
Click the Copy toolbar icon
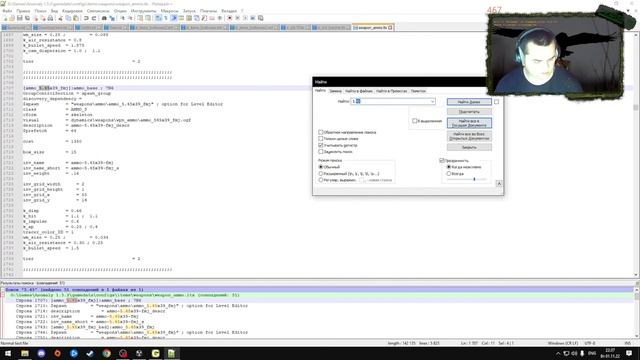point(68,18)
